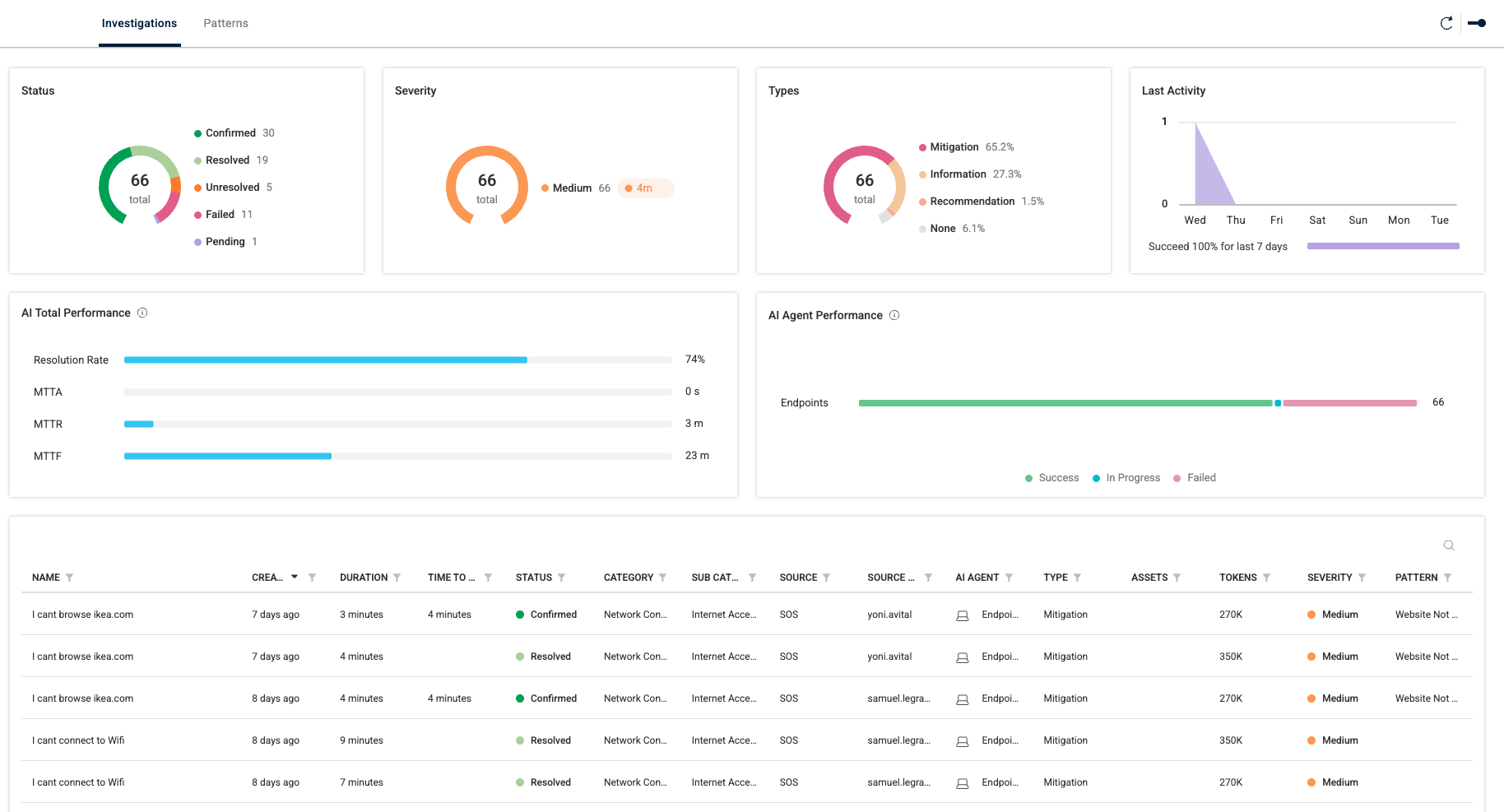Click the refresh icon at top right

click(1446, 23)
